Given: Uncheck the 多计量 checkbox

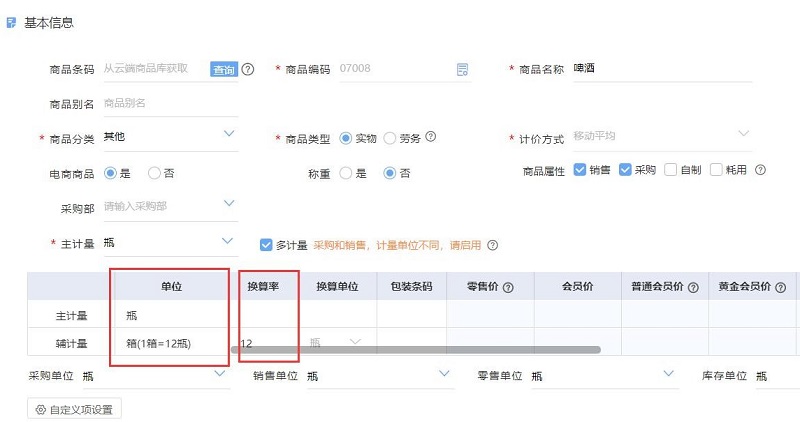Looking at the screenshot, I should click(x=266, y=244).
